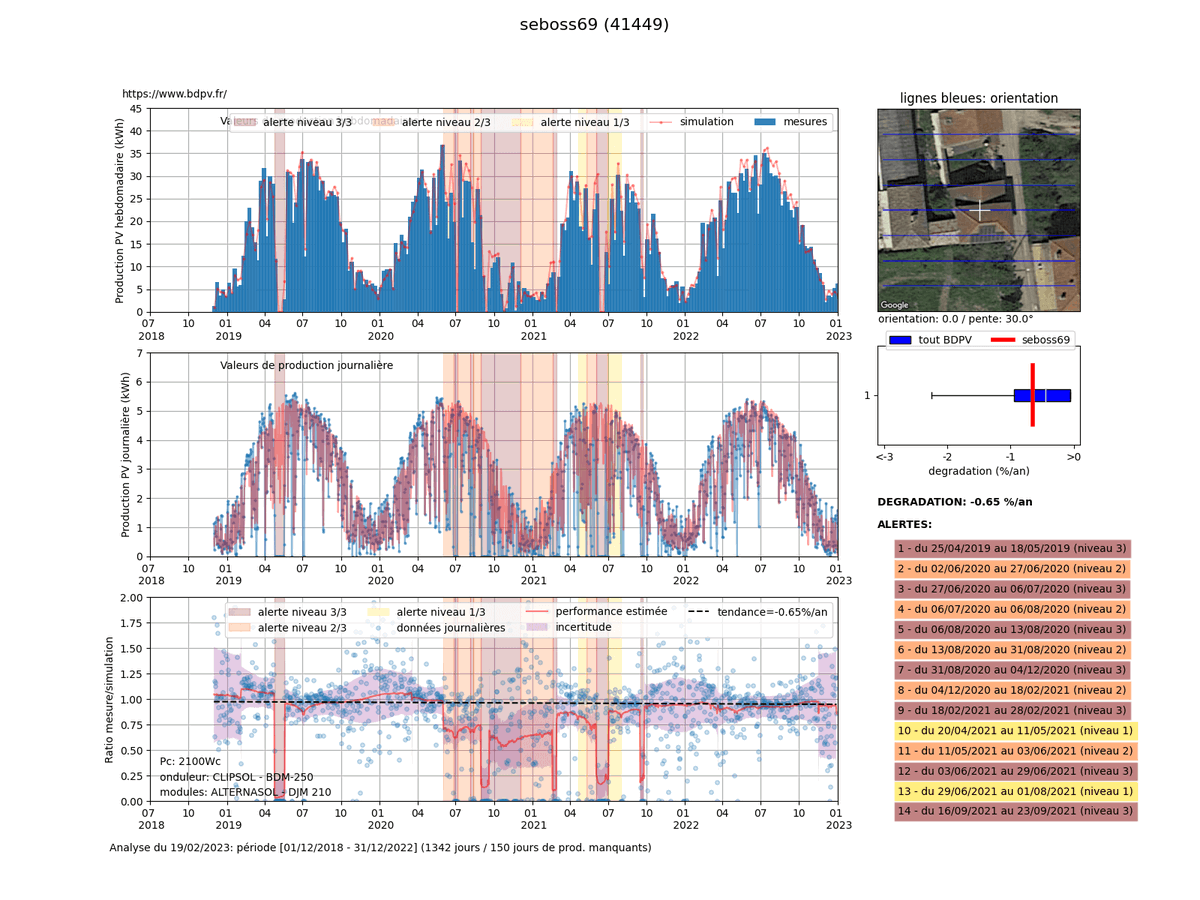The width and height of the screenshot is (1200, 900).
Task: Click the Google logo on the map
Action: click(x=894, y=305)
